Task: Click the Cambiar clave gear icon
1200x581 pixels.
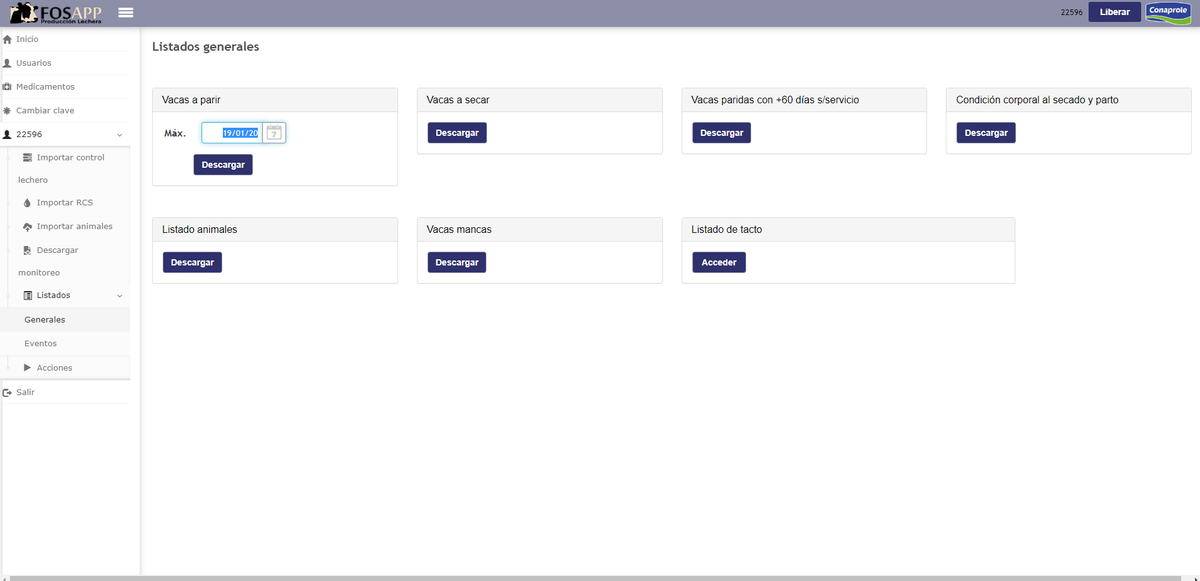Action: pyautogui.click(x=8, y=111)
